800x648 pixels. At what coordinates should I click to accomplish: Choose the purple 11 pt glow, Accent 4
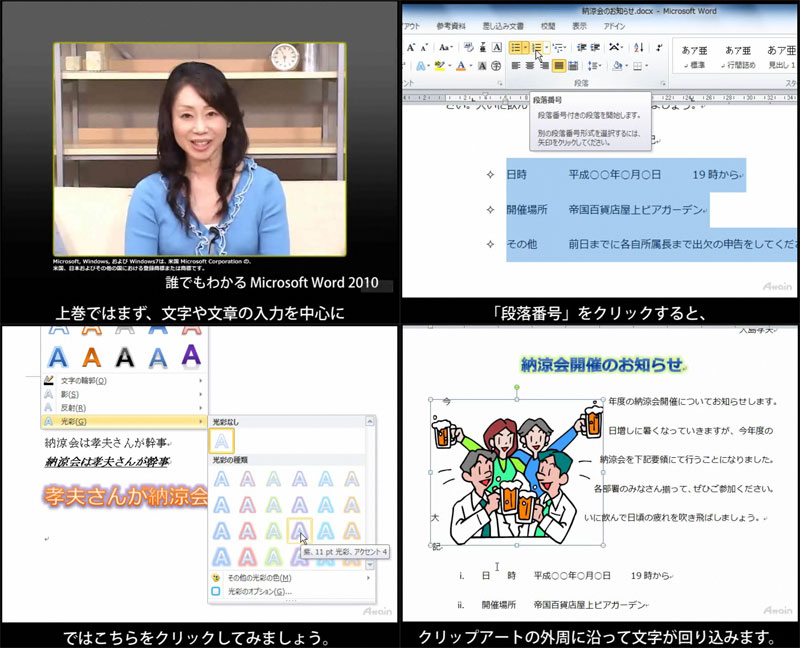click(x=299, y=531)
